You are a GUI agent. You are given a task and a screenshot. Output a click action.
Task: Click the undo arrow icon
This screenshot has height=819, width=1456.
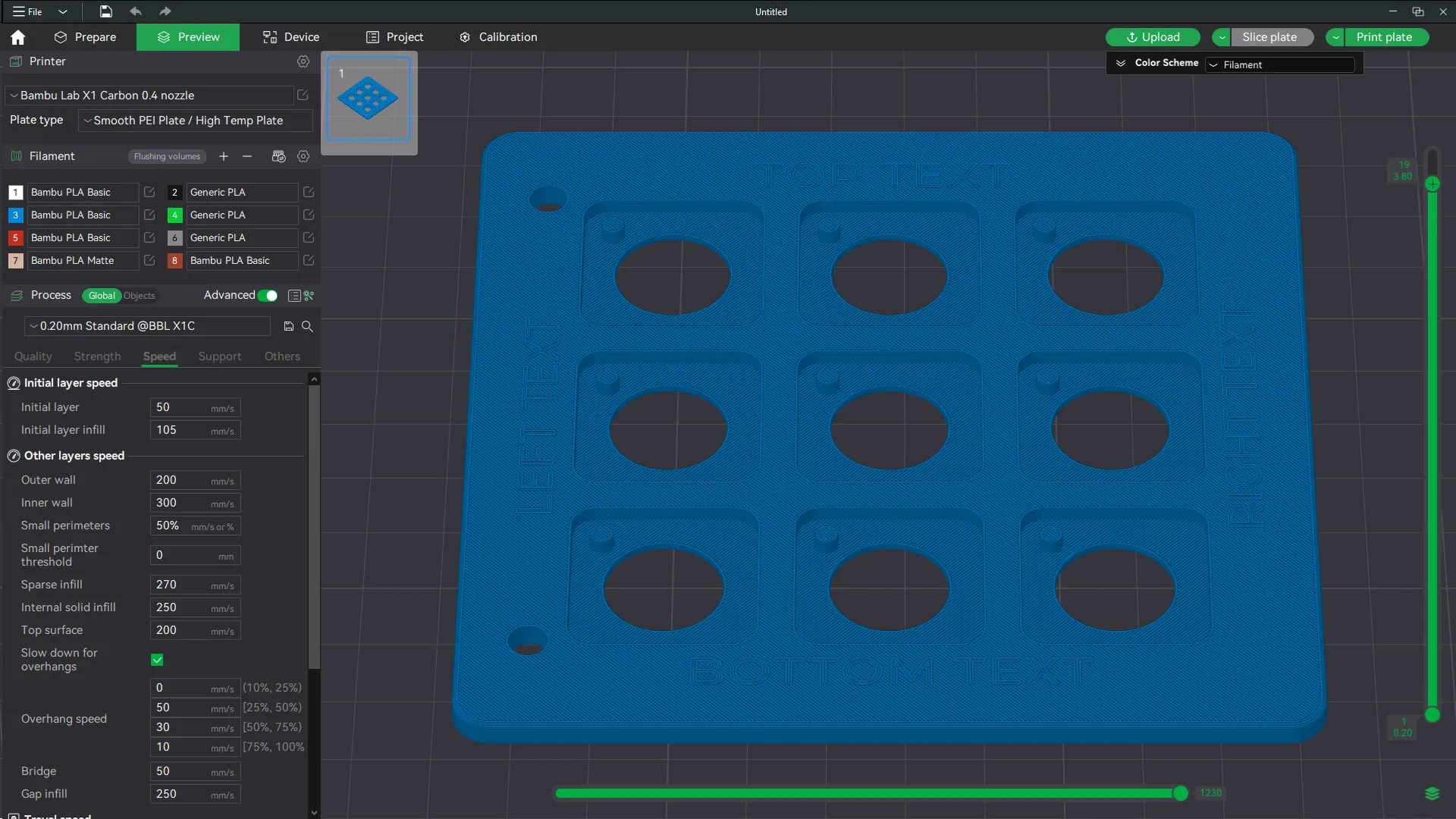click(x=136, y=11)
